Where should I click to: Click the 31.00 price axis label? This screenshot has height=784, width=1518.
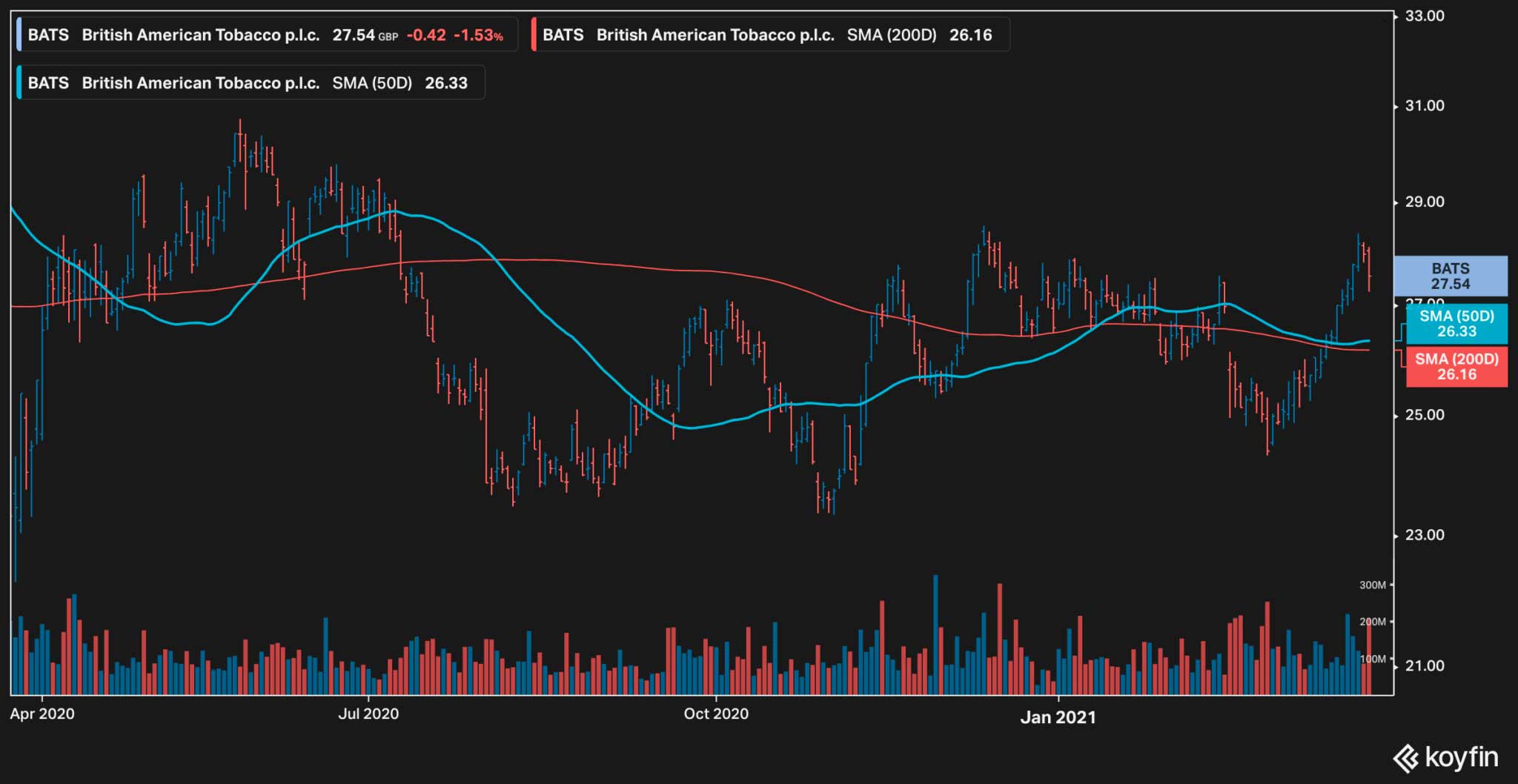(x=1425, y=105)
